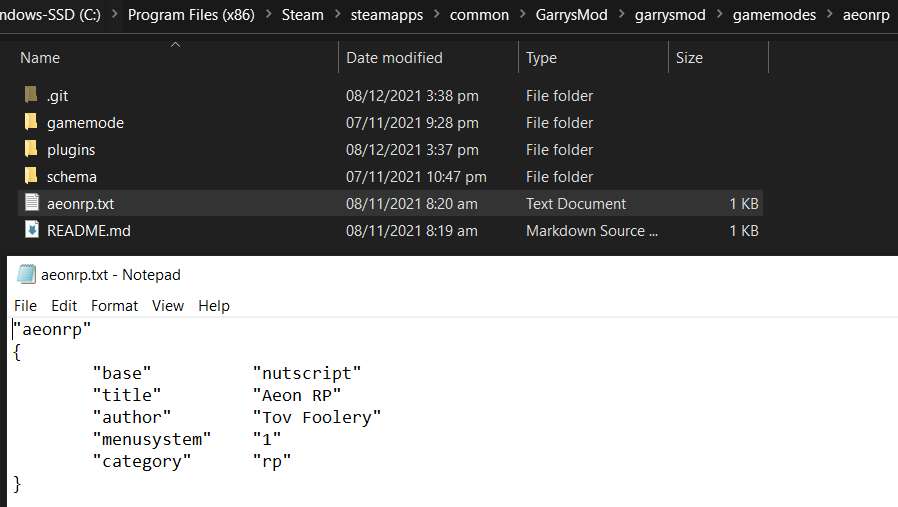Select the plugins folder name
898x507 pixels.
coord(71,150)
